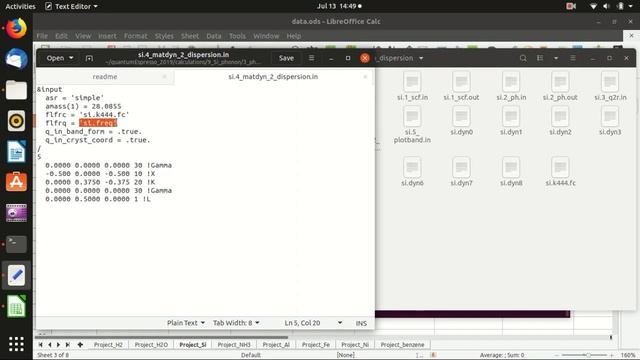Expand the Open recent files dropdown arrow
The width and height of the screenshot is (640, 360).
point(71,58)
